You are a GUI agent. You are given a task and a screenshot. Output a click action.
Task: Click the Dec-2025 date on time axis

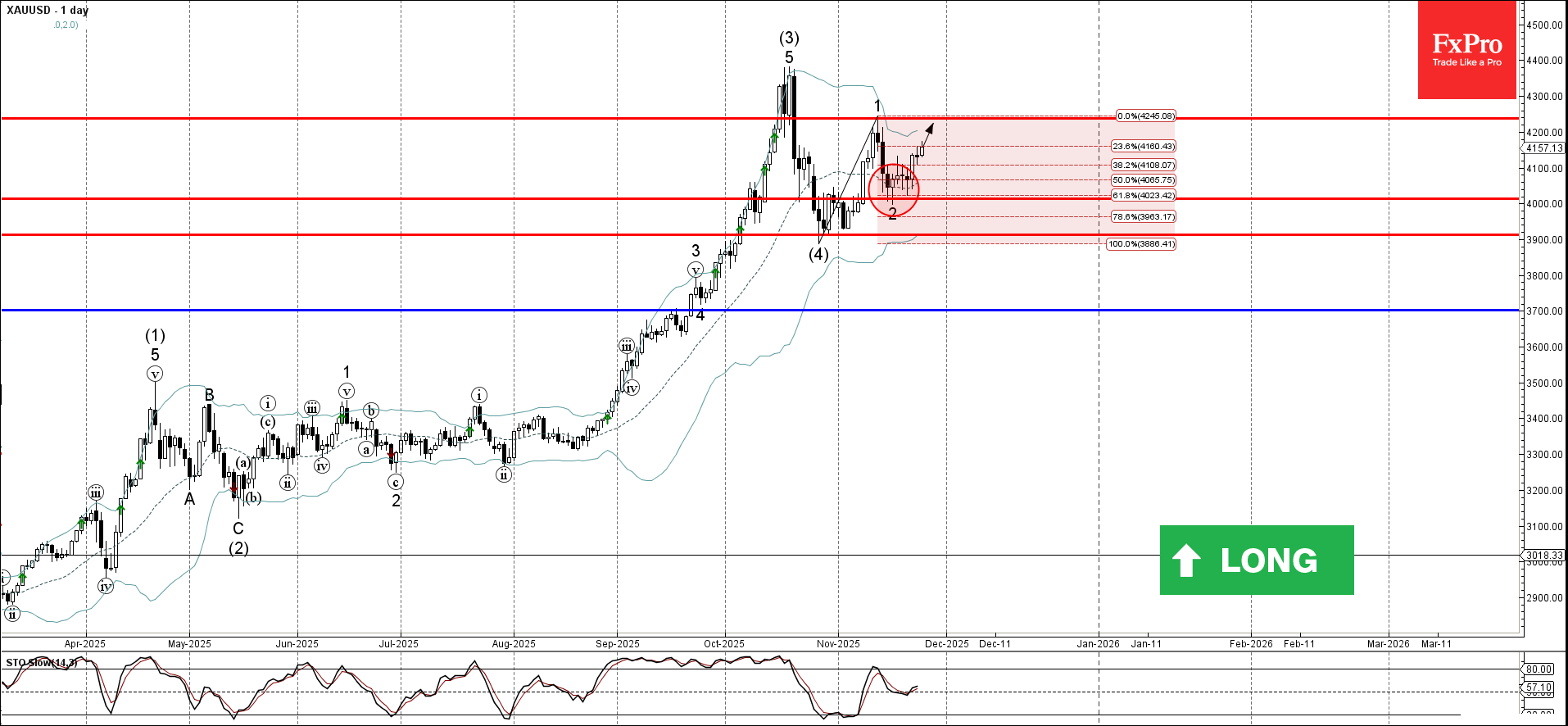(x=946, y=644)
